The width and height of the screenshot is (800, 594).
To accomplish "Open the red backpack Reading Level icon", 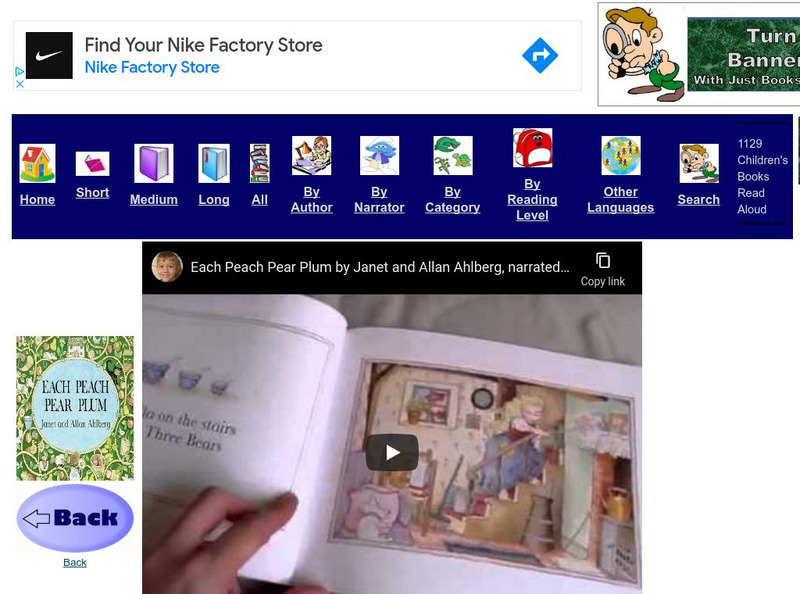I will tap(532, 147).
